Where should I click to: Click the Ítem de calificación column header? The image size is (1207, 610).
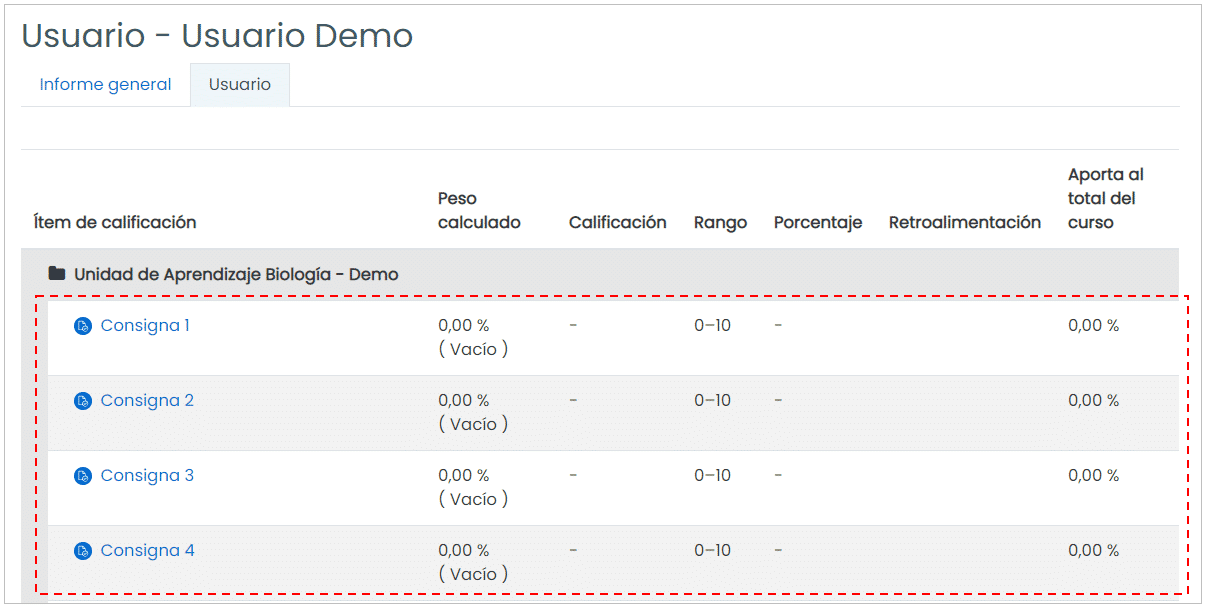115,223
